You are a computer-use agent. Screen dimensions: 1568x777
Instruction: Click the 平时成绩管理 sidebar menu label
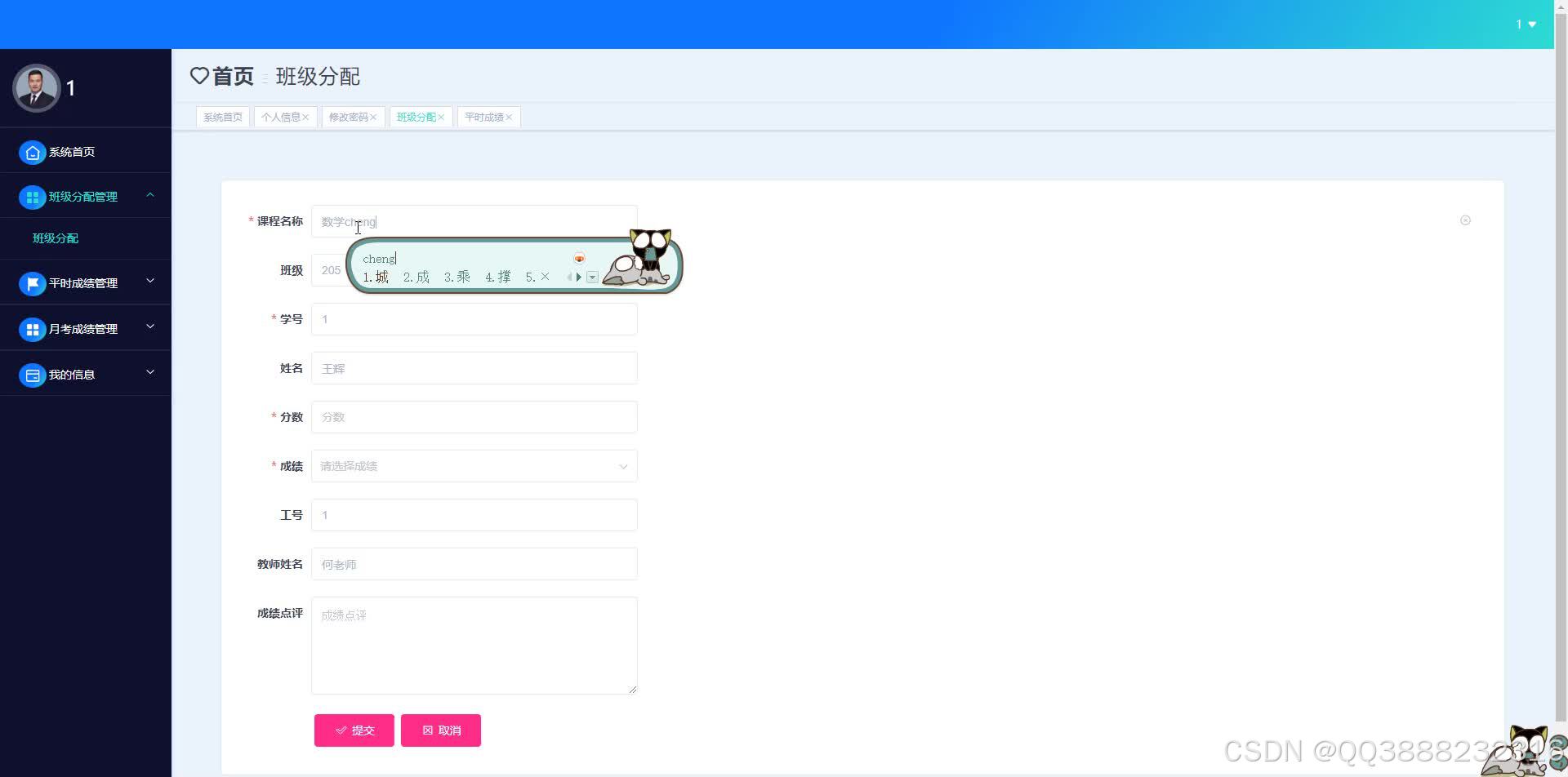coord(83,283)
